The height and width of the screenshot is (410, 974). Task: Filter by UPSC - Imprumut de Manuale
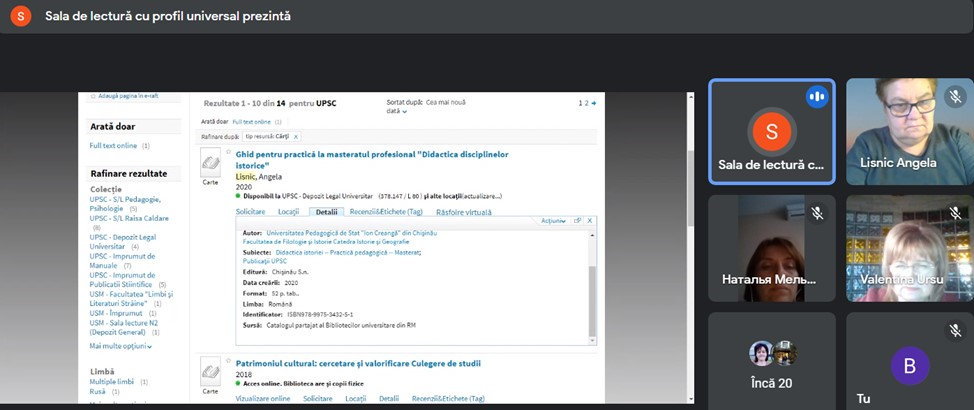[122, 260]
